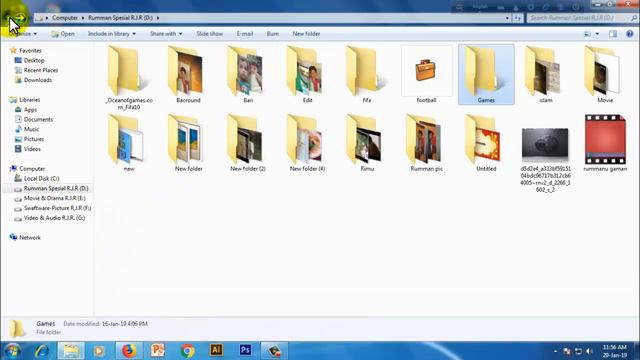Launch Photoshop from taskbar
This screenshot has width=640, height=360.
[x=245, y=350]
